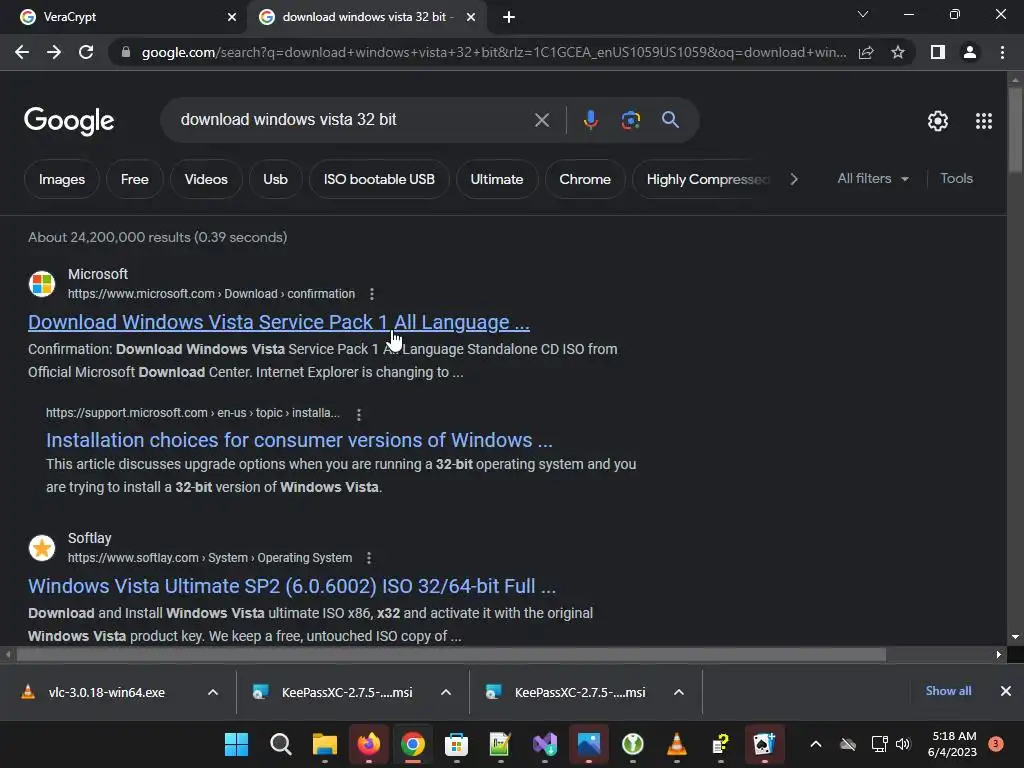Open more options for Microsoft download result
Viewport: 1024px width, 768px height.
tap(372, 294)
